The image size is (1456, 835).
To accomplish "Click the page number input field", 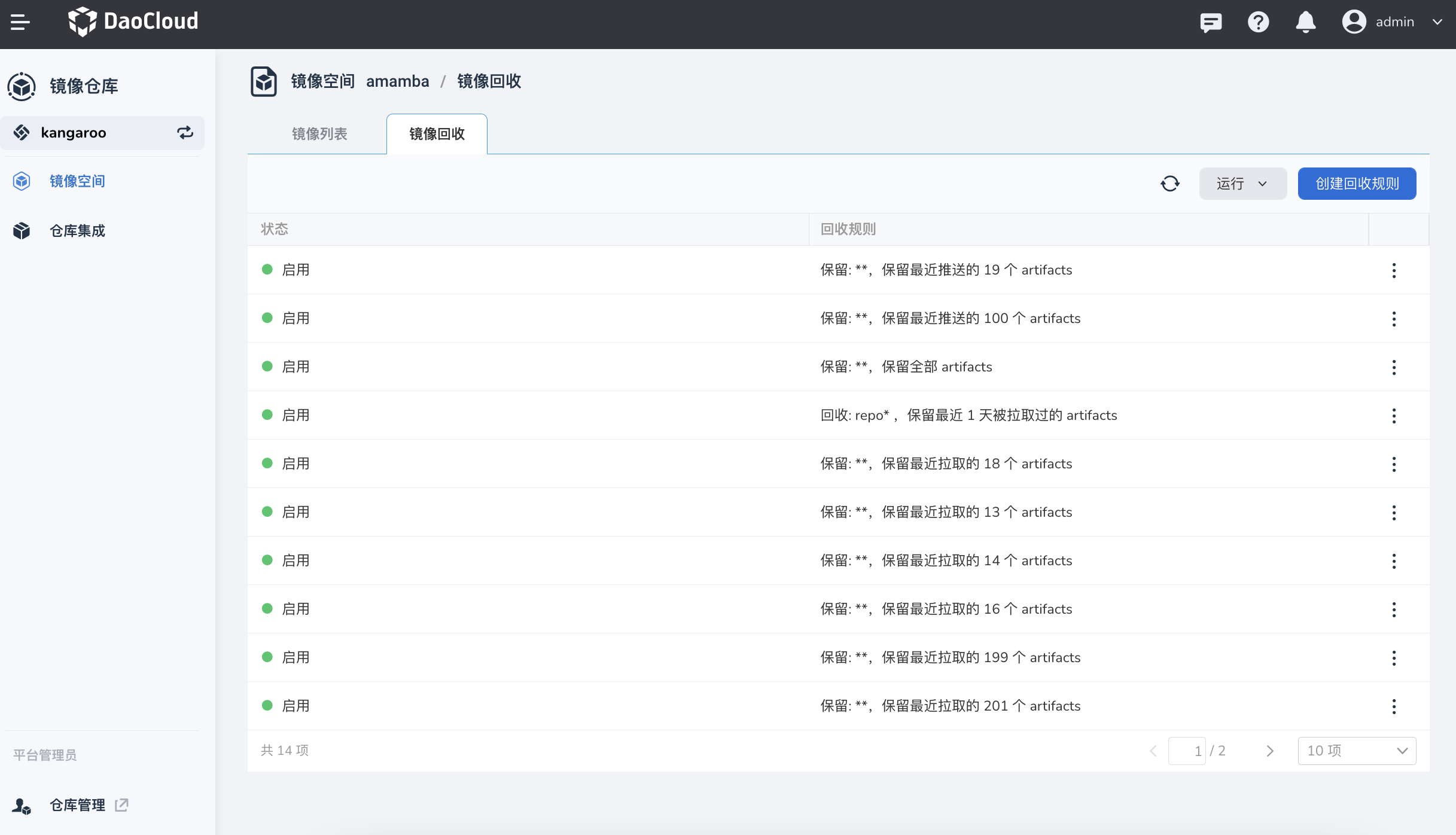I will point(1187,751).
